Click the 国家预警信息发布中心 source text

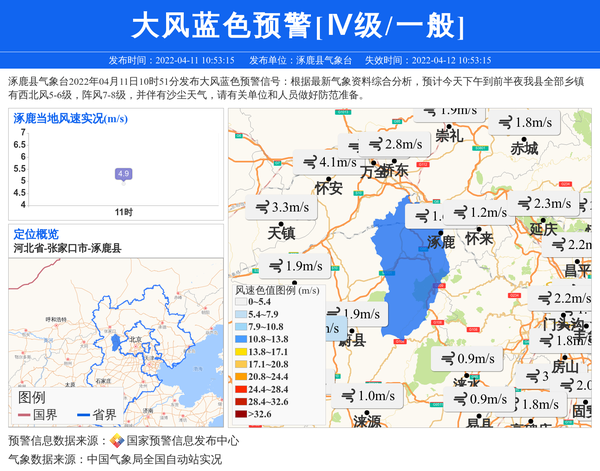coord(183,441)
